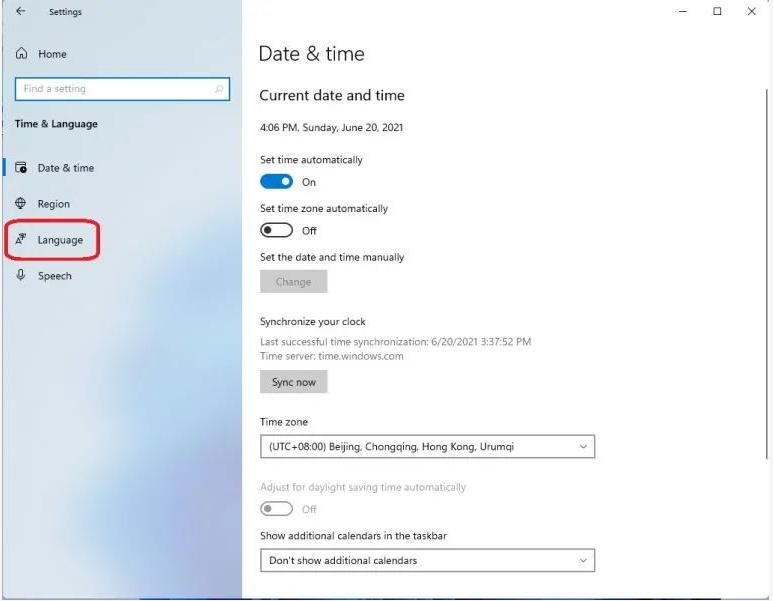Click the back arrow icon in Settings
This screenshot has height=601, width=773.
[21, 12]
